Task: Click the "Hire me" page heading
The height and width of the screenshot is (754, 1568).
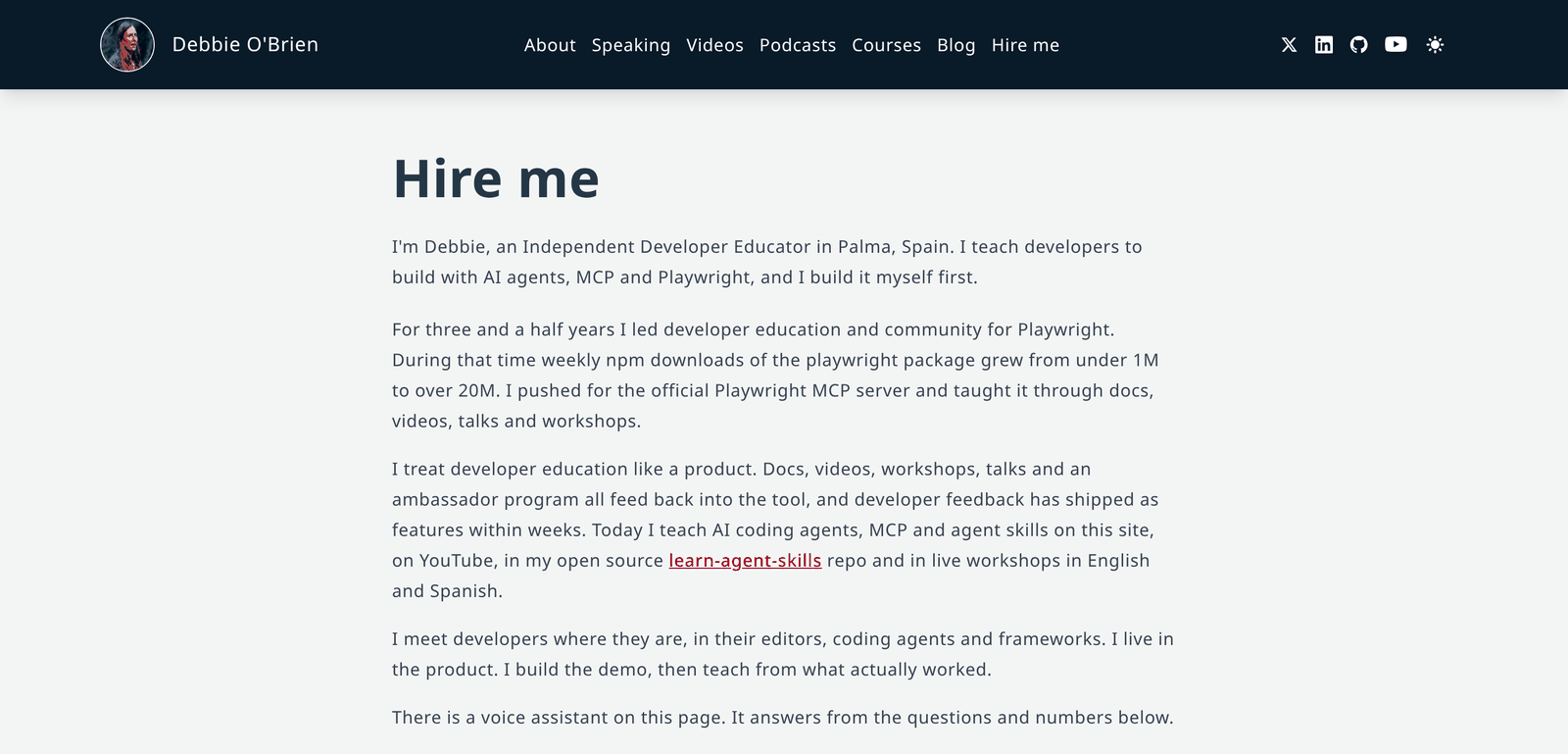Action: (496, 179)
